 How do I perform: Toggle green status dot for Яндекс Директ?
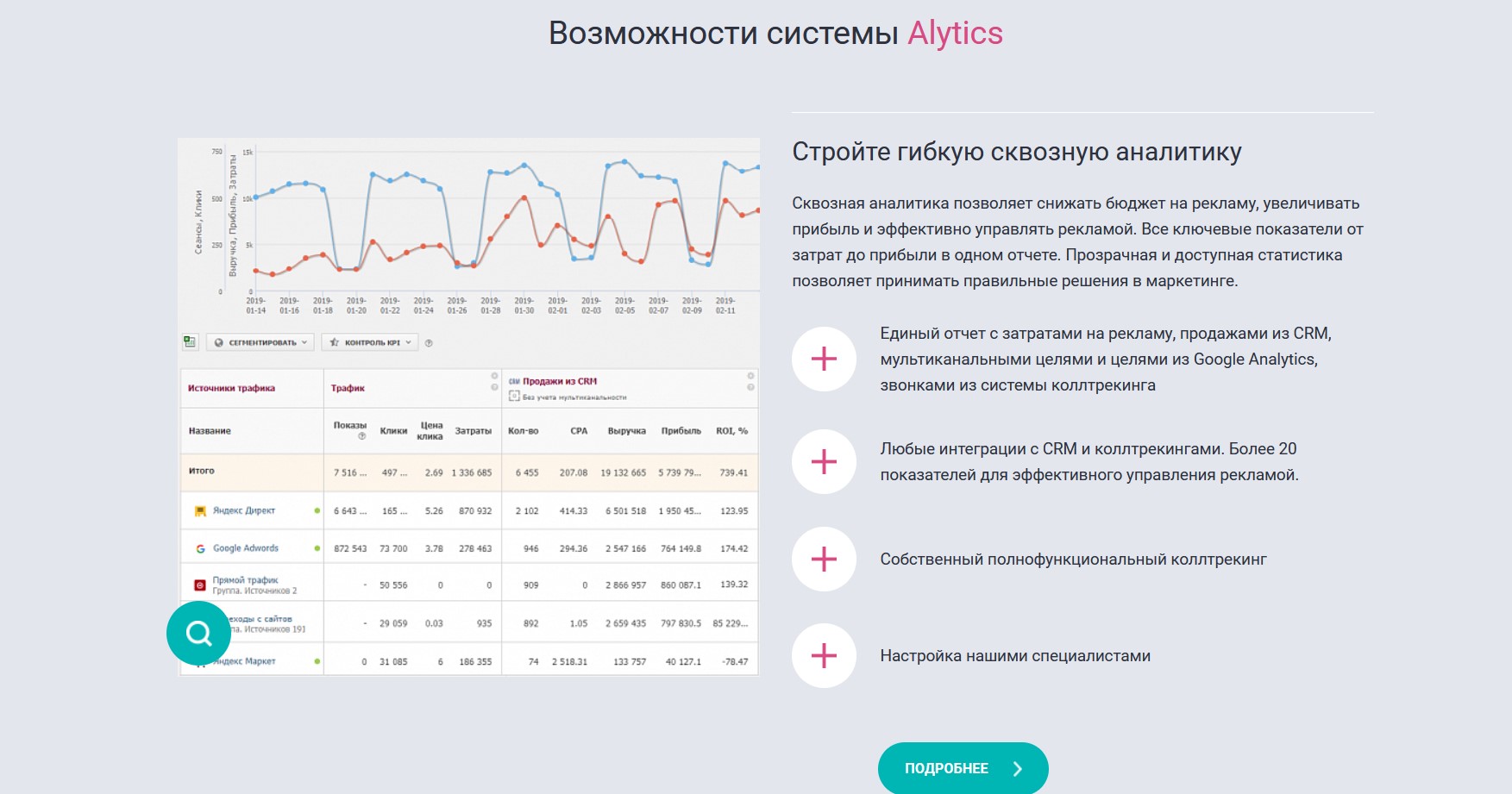[317, 511]
